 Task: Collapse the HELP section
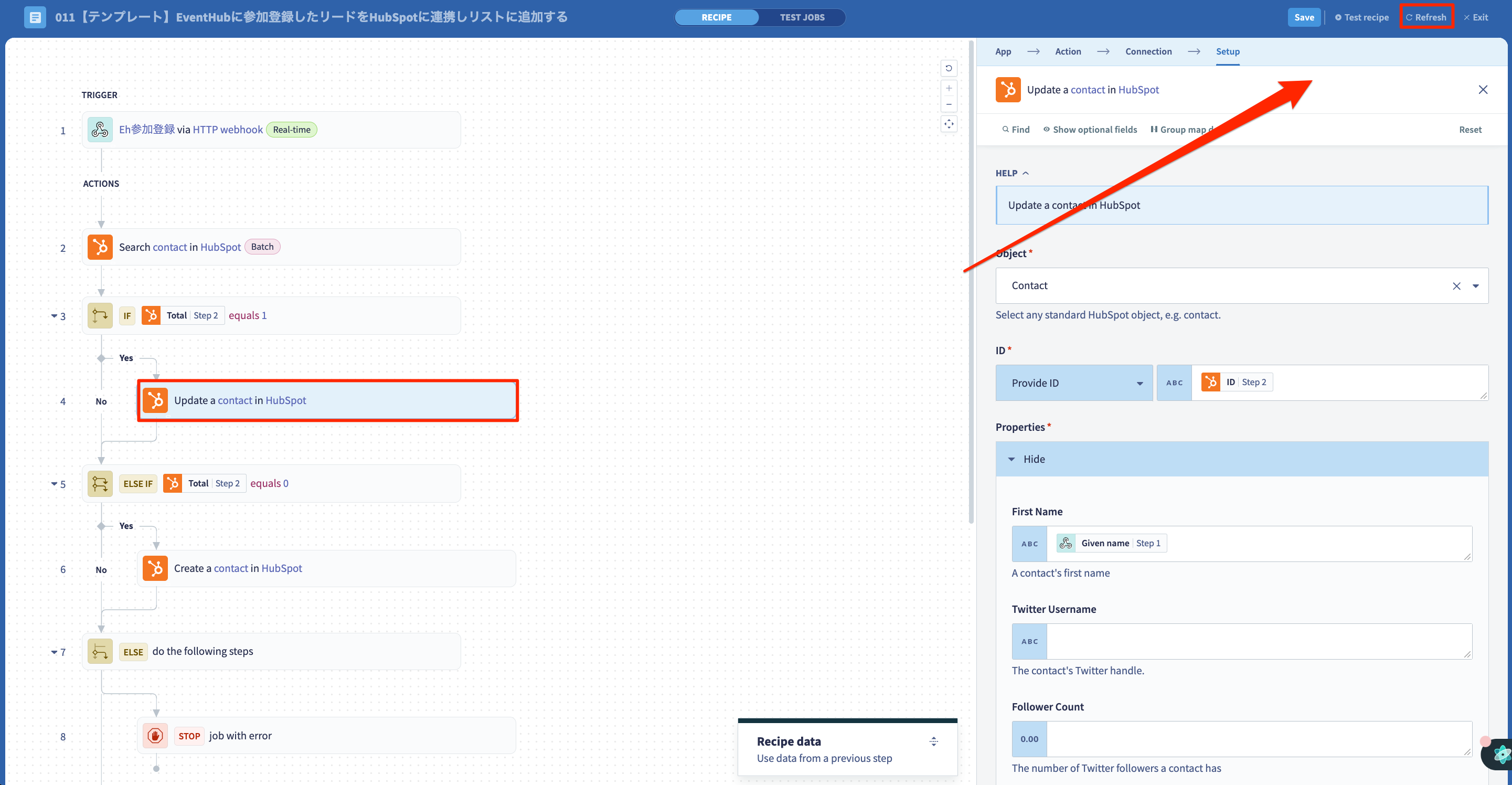pyautogui.click(x=1013, y=173)
